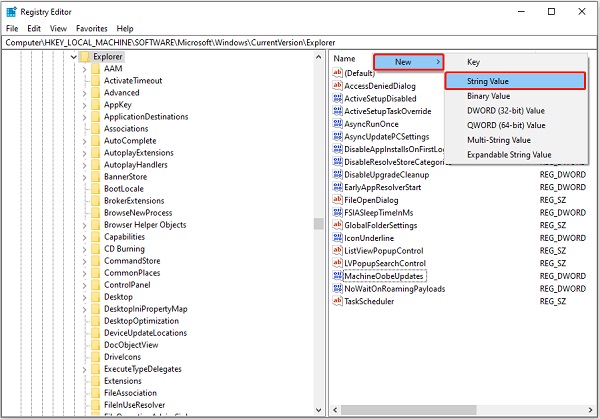Viewport: 600px width, 419px height.
Task: Click the ListViewPopupControl string icon
Action: click(338, 251)
